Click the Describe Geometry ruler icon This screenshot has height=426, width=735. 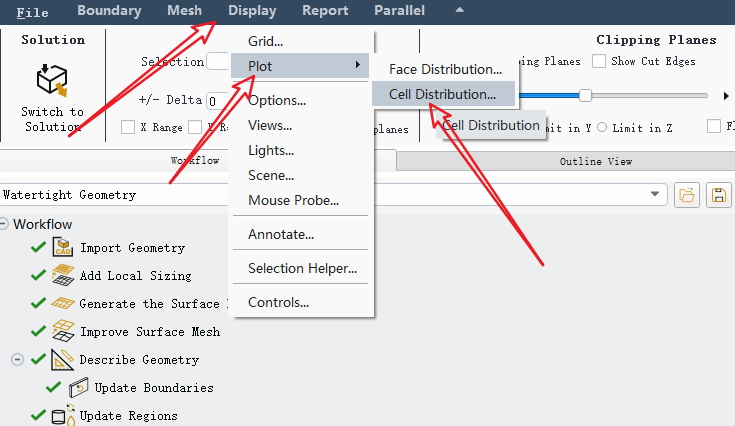63,359
